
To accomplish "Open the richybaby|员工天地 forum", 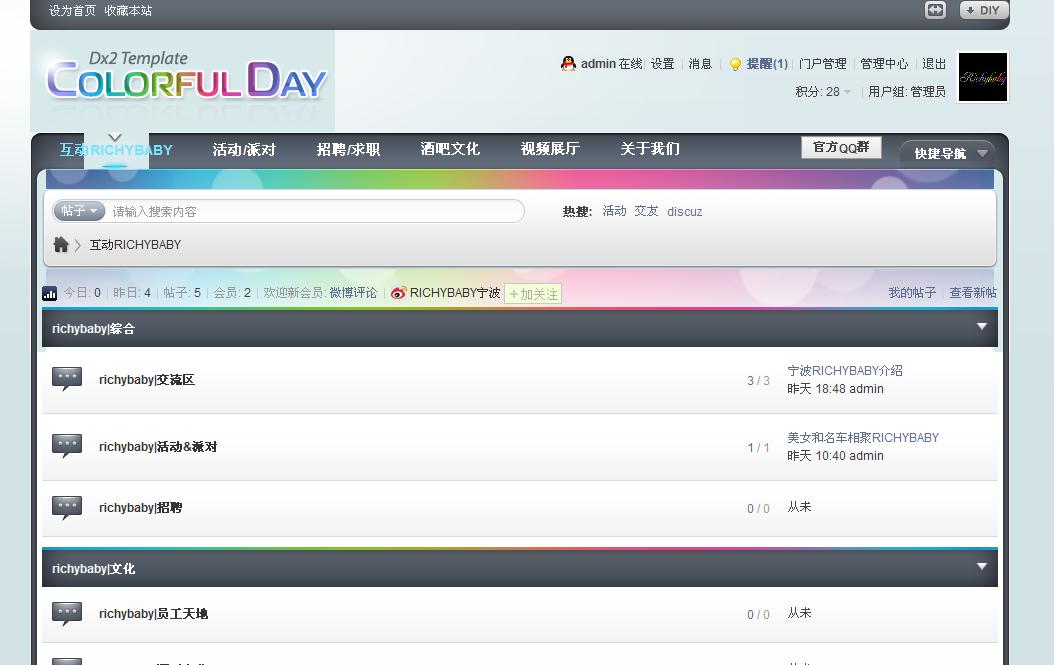I will (x=153, y=614).
